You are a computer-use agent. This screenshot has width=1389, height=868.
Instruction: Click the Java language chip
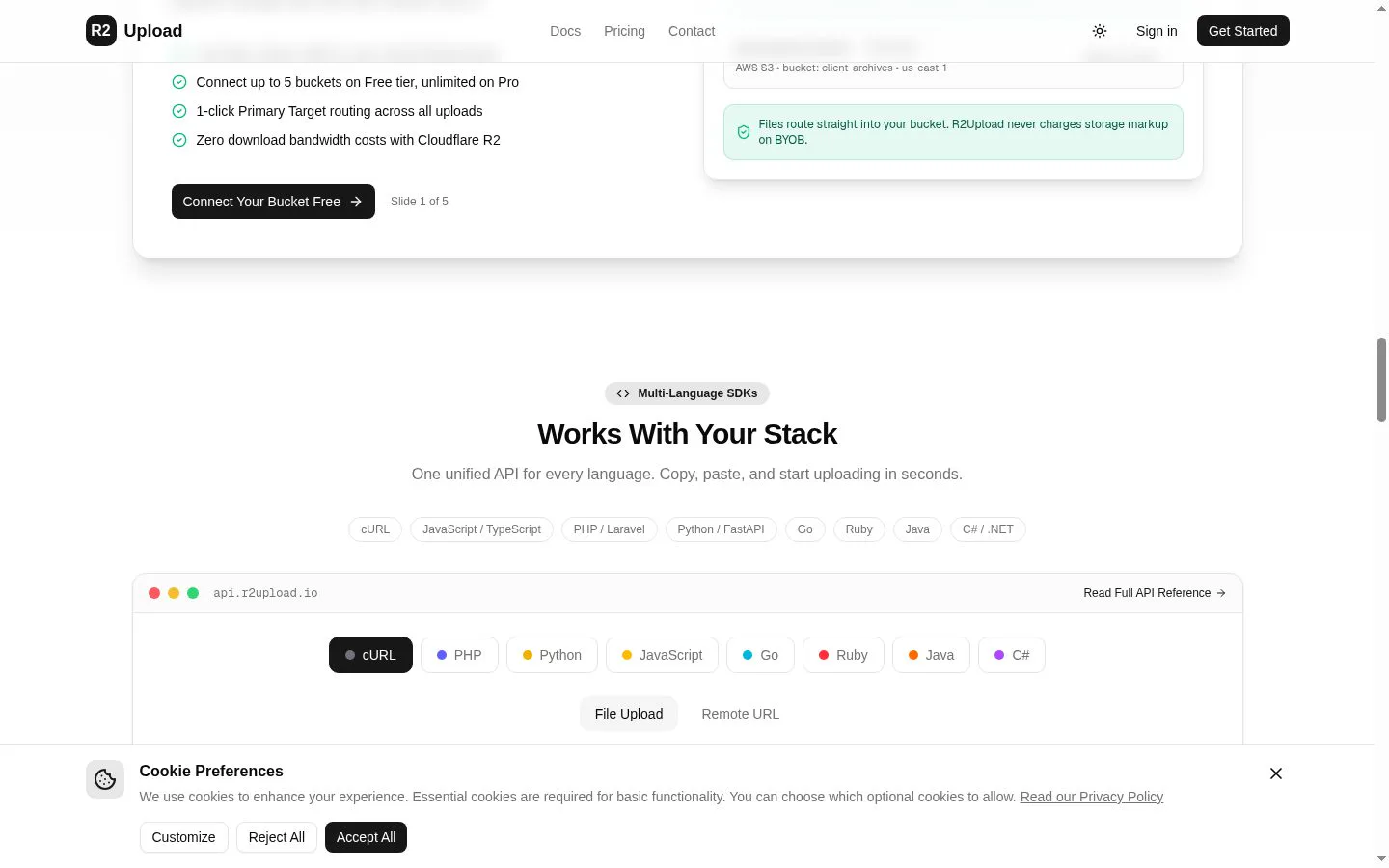tap(917, 529)
